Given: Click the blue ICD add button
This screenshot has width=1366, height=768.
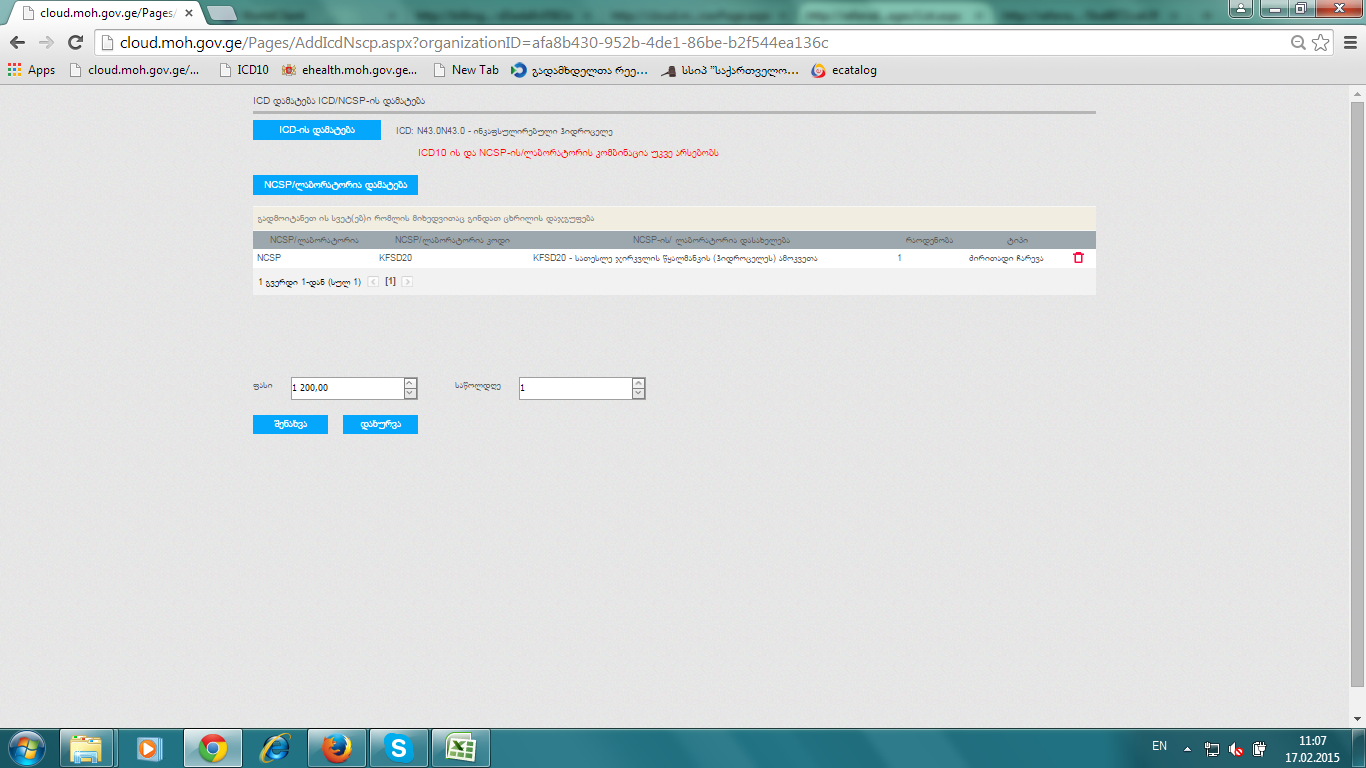Looking at the screenshot, I should pos(316,130).
